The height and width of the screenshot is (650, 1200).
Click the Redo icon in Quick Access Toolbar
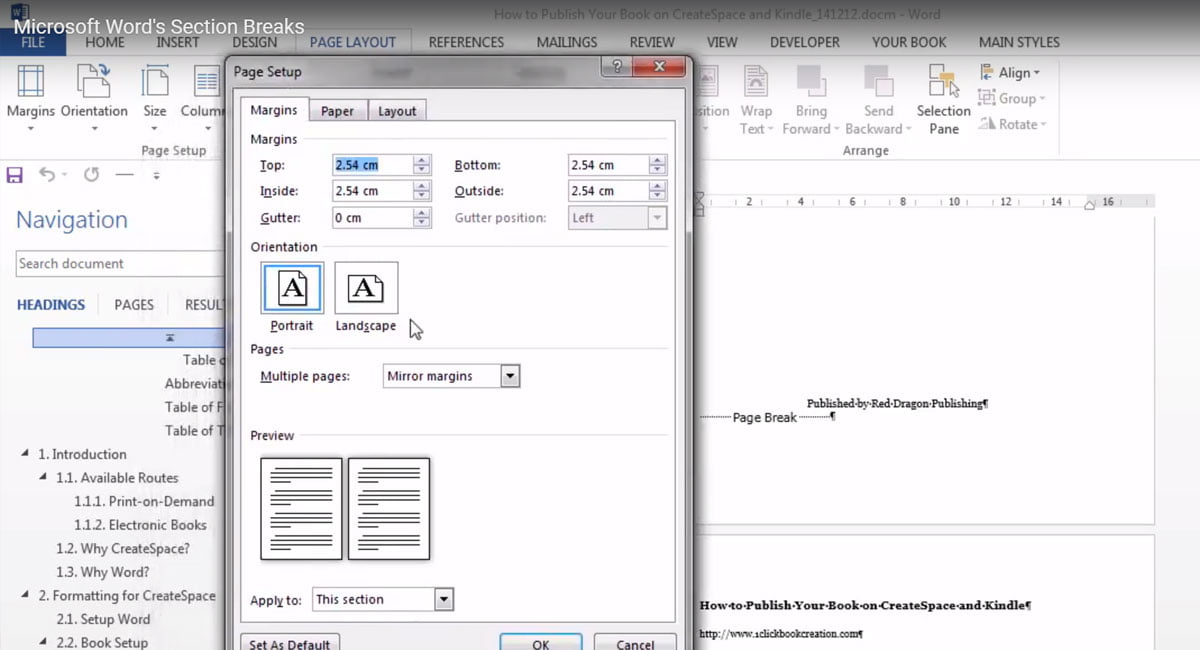tap(91, 175)
